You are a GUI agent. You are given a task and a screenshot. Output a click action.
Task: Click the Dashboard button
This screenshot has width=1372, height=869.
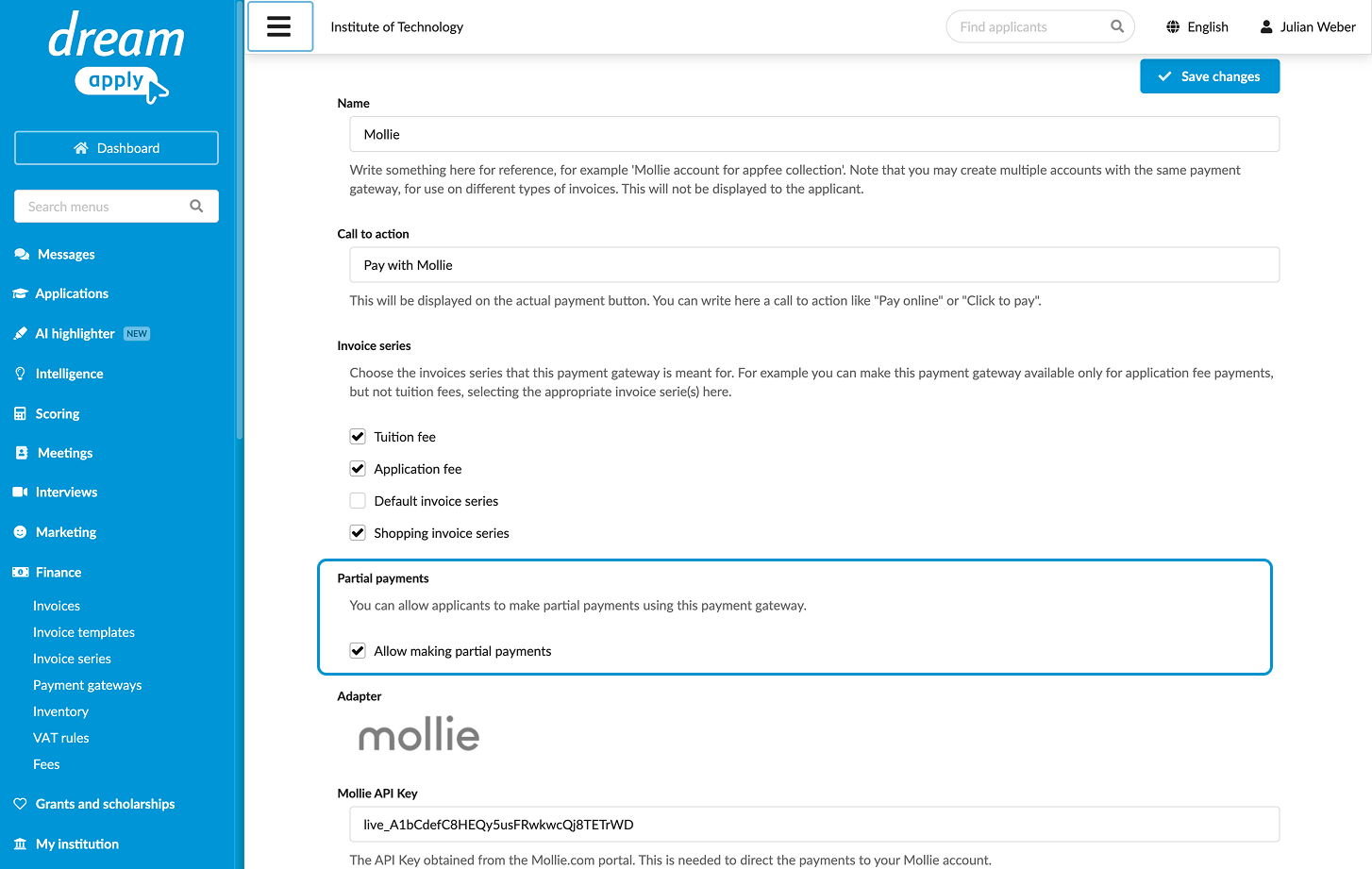tap(116, 148)
